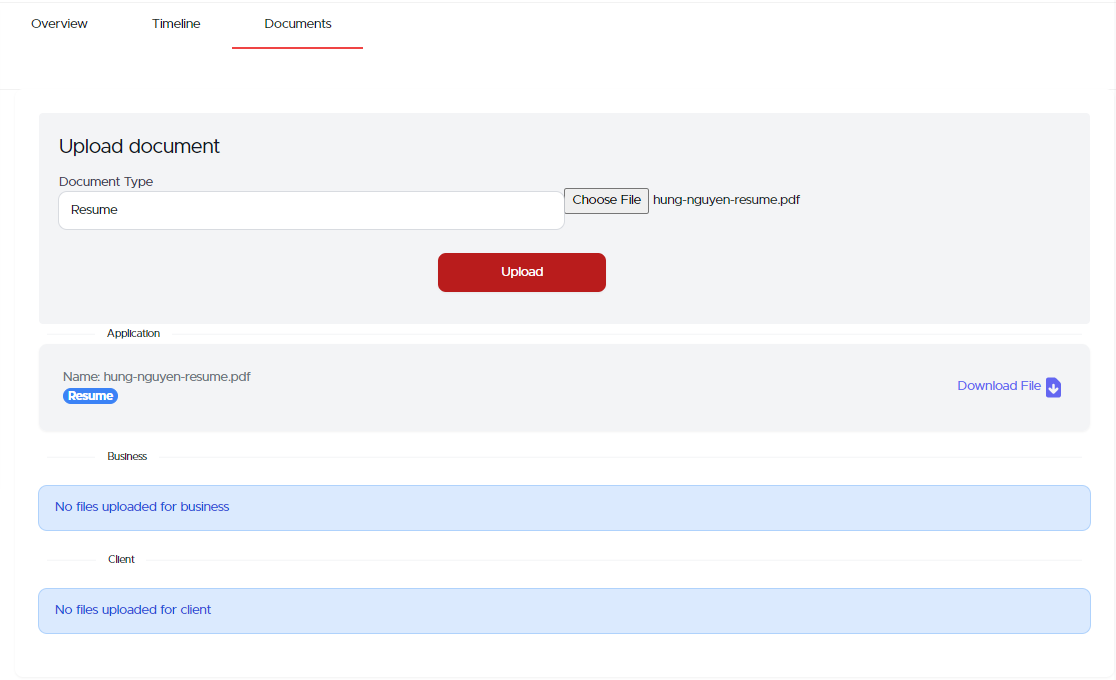
Task: Click the Business section label
Action: (x=127, y=456)
